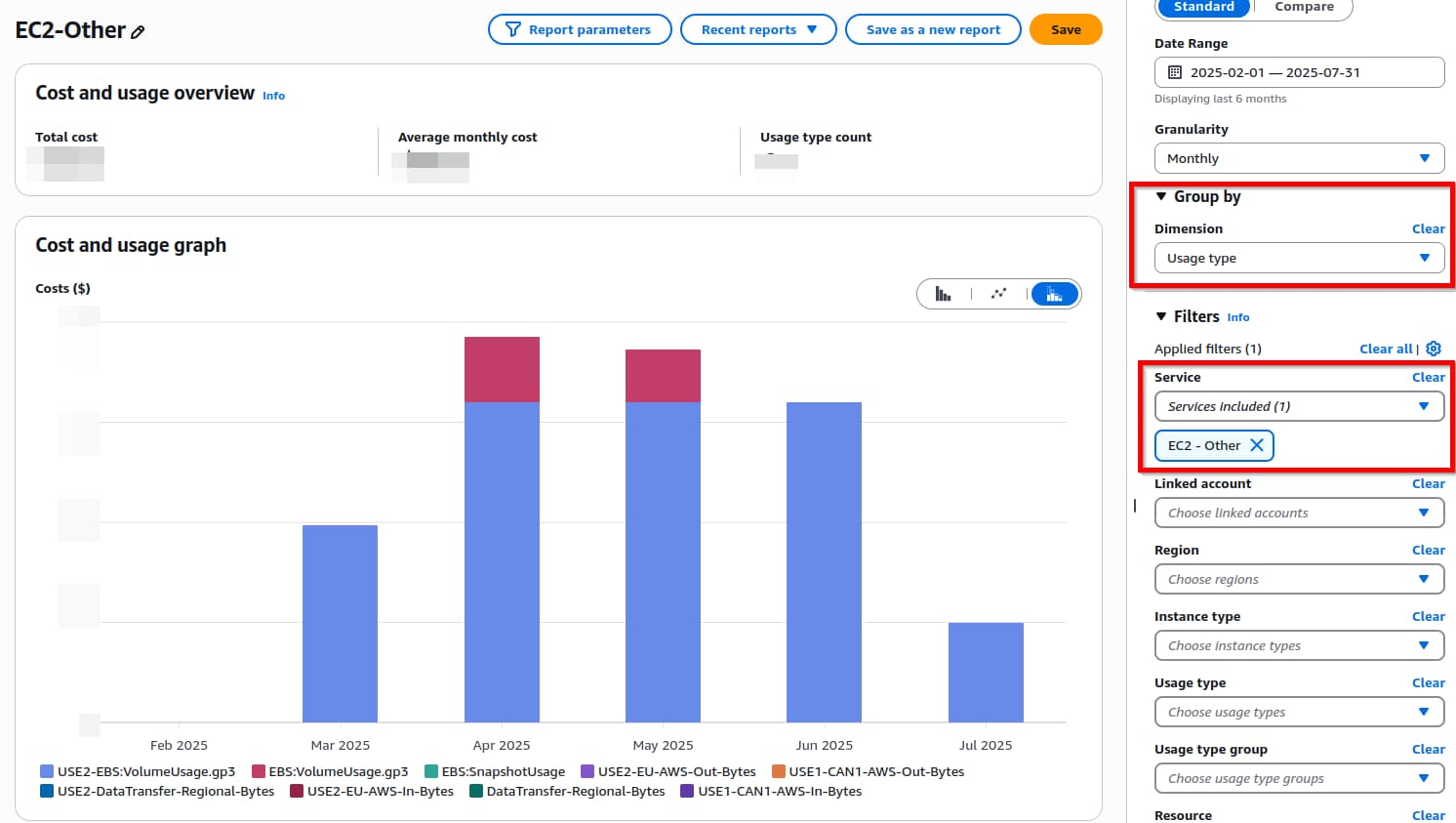
Task: Click the Costs ($) axis label
Action: coord(62,288)
